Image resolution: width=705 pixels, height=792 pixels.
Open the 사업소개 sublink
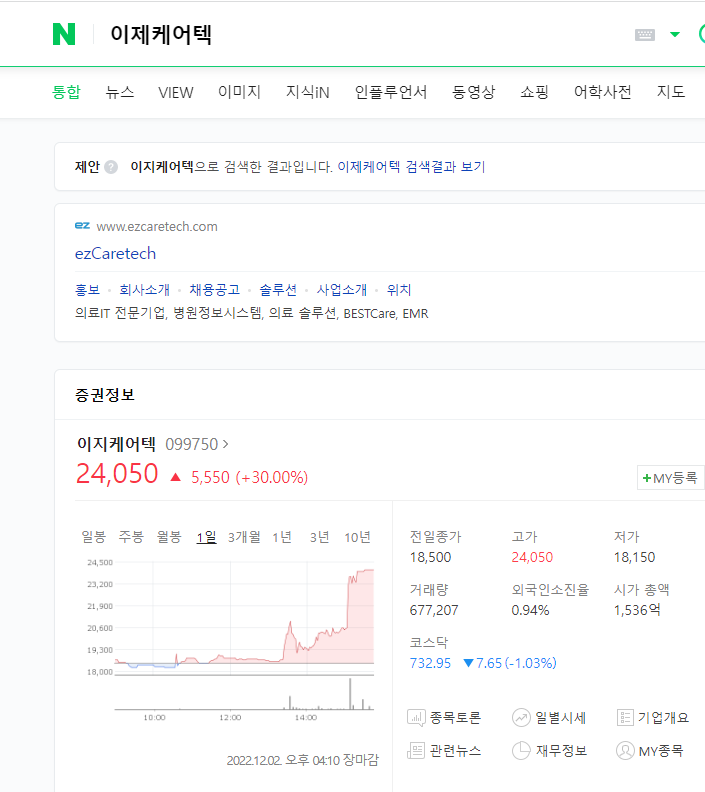(342, 290)
